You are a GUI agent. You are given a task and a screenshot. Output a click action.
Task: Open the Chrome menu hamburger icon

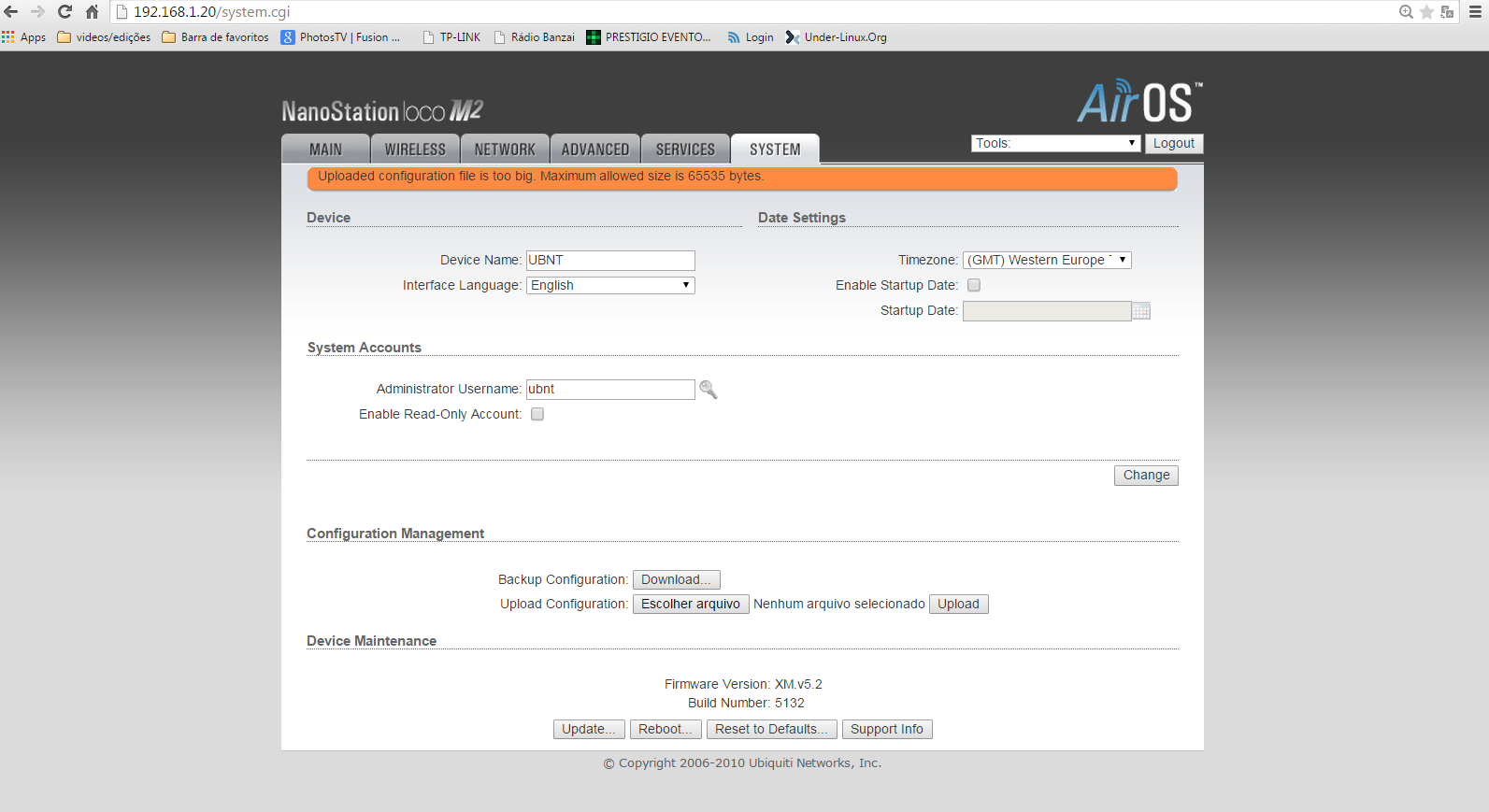coord(1475,12)
